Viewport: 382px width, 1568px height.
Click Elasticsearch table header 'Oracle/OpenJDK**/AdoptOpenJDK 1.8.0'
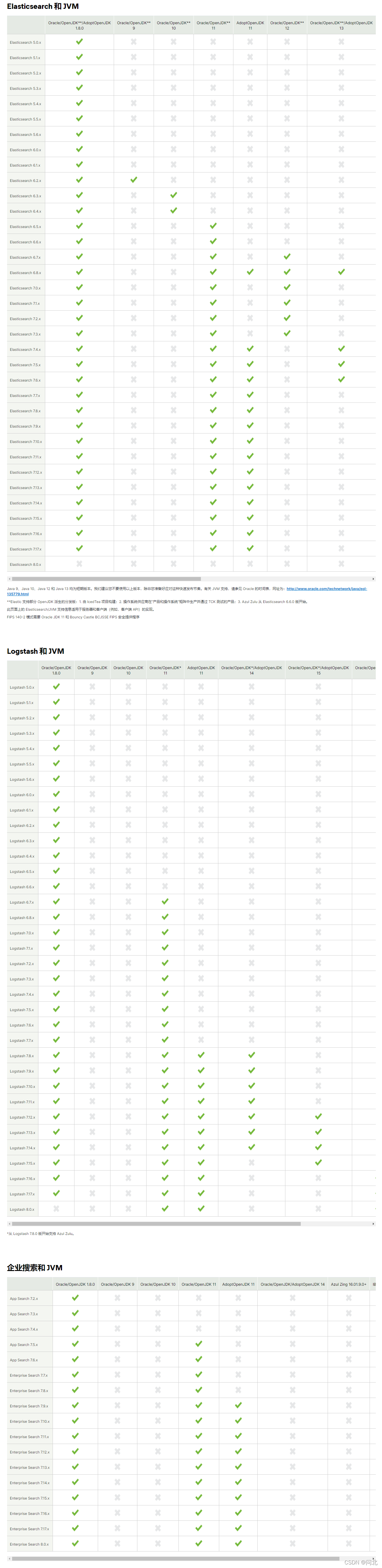click(79, 26)
